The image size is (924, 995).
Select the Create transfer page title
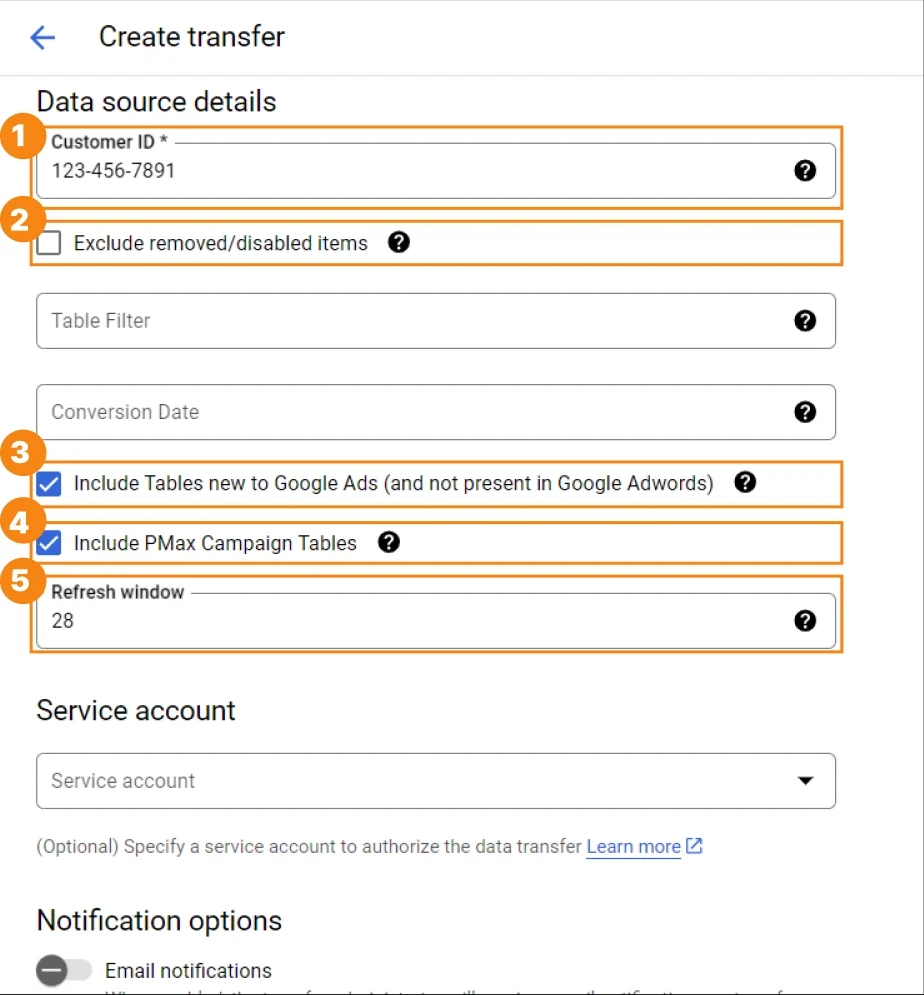192,37
